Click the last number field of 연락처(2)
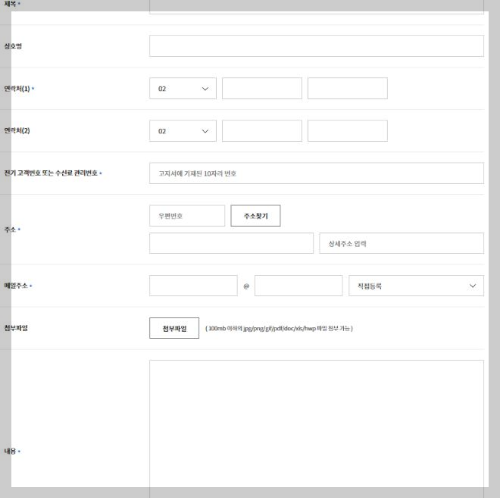This screenshot has height=498, width=500. click(347, 131)
